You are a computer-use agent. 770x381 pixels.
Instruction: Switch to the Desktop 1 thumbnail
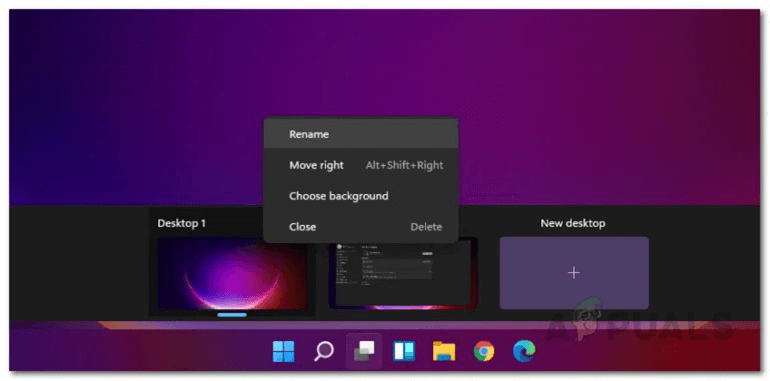coord(232,274)
